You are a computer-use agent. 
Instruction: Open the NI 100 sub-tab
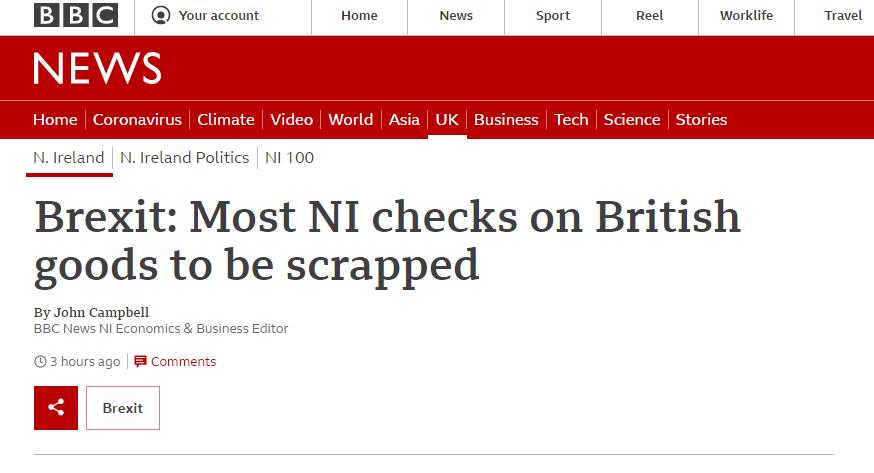click(289, 157)
